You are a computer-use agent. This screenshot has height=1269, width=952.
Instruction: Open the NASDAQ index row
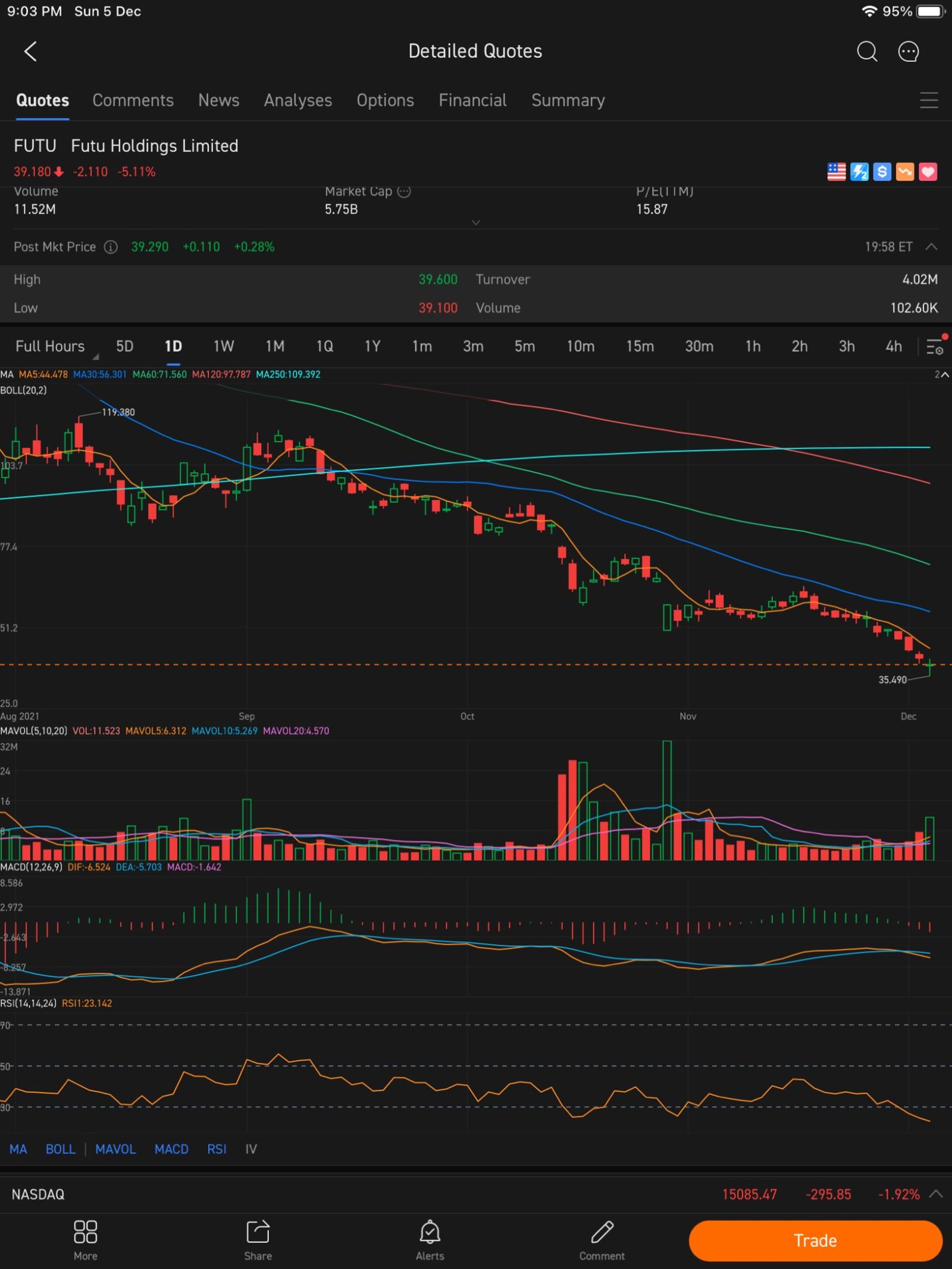476,1194
